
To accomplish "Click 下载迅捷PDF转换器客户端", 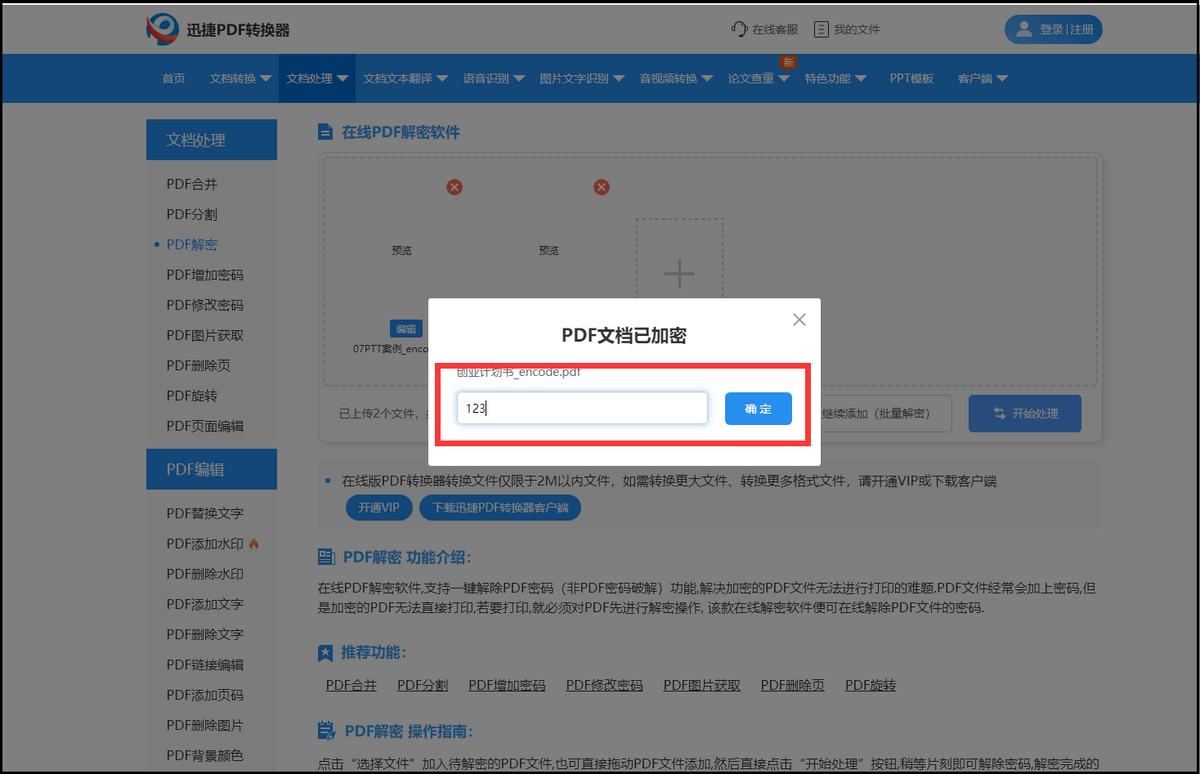I will [x=500, y=507].
